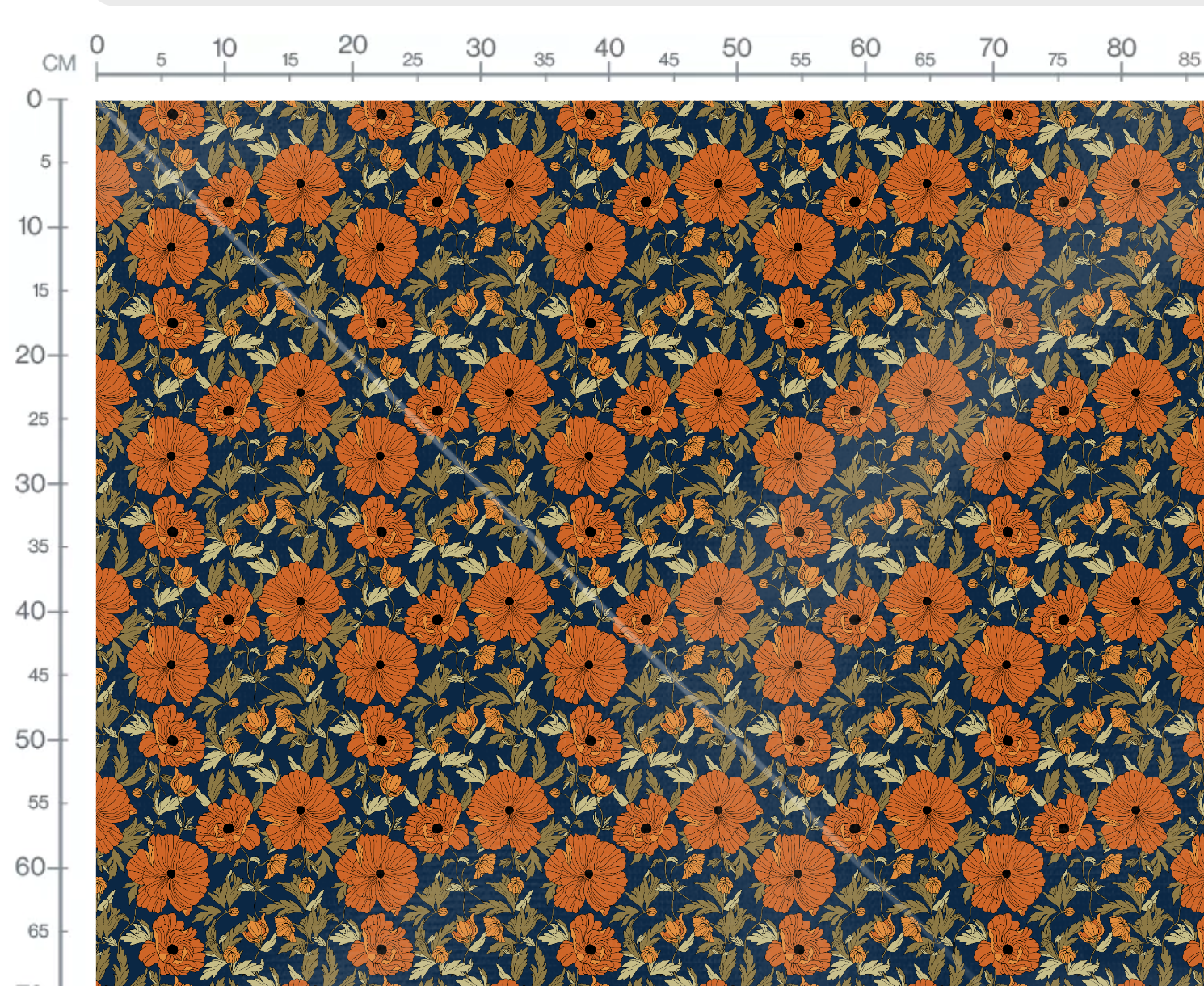Click the 20 mark on vertical ruler
This screenshot has width=1204, height=986.
[30, 355]
